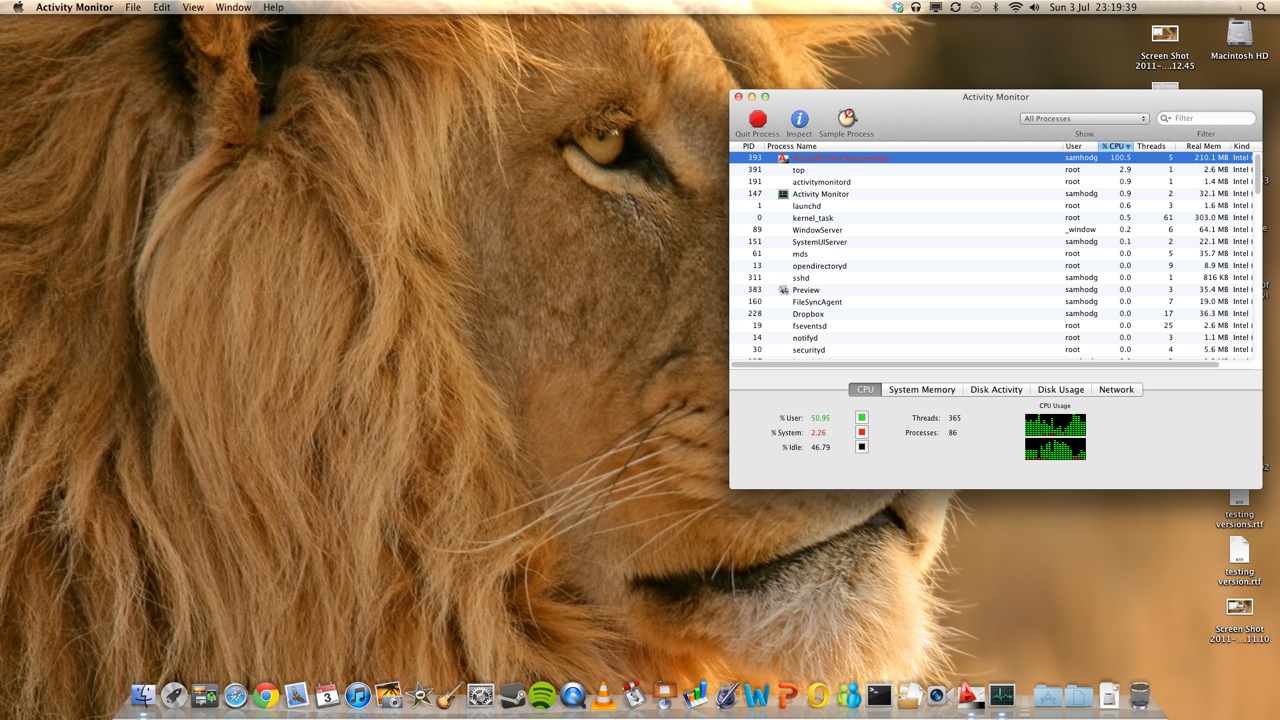
Task: Select the WindowServer process row
Action: tap(991, 230)
